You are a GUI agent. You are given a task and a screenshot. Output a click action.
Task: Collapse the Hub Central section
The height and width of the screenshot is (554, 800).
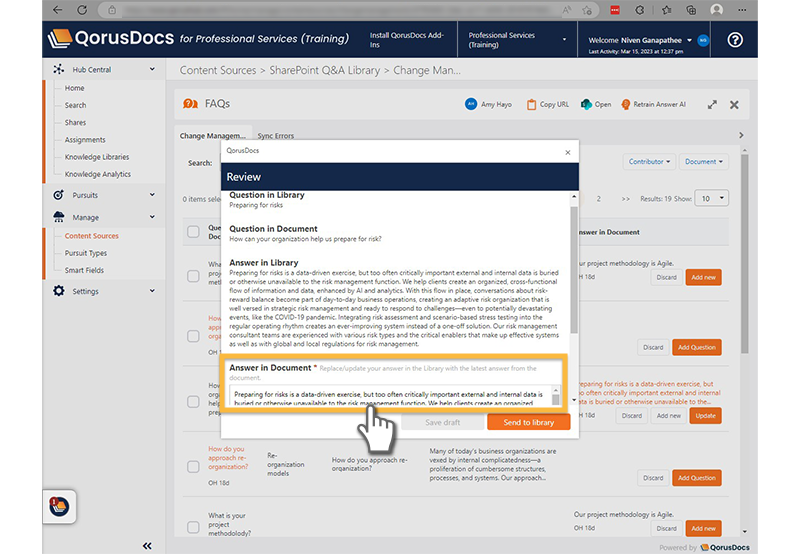tap(152, 69)
